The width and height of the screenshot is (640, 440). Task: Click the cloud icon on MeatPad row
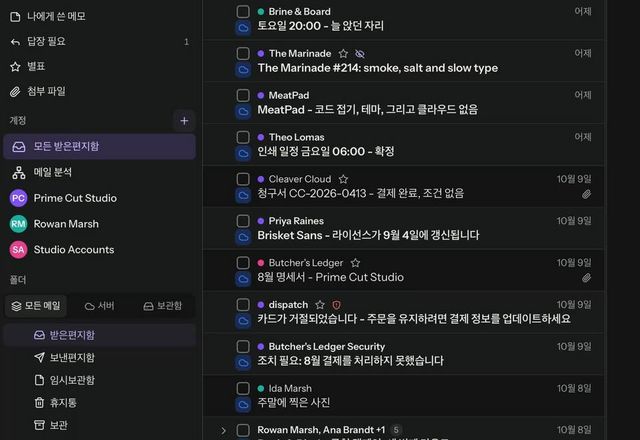pyautogui.click(x=243, y=111)
